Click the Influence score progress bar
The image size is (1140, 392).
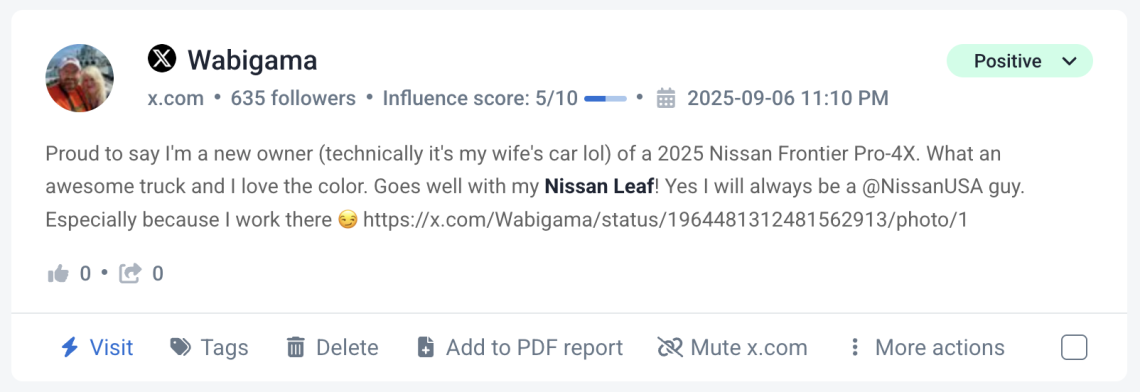coord(605,98)
